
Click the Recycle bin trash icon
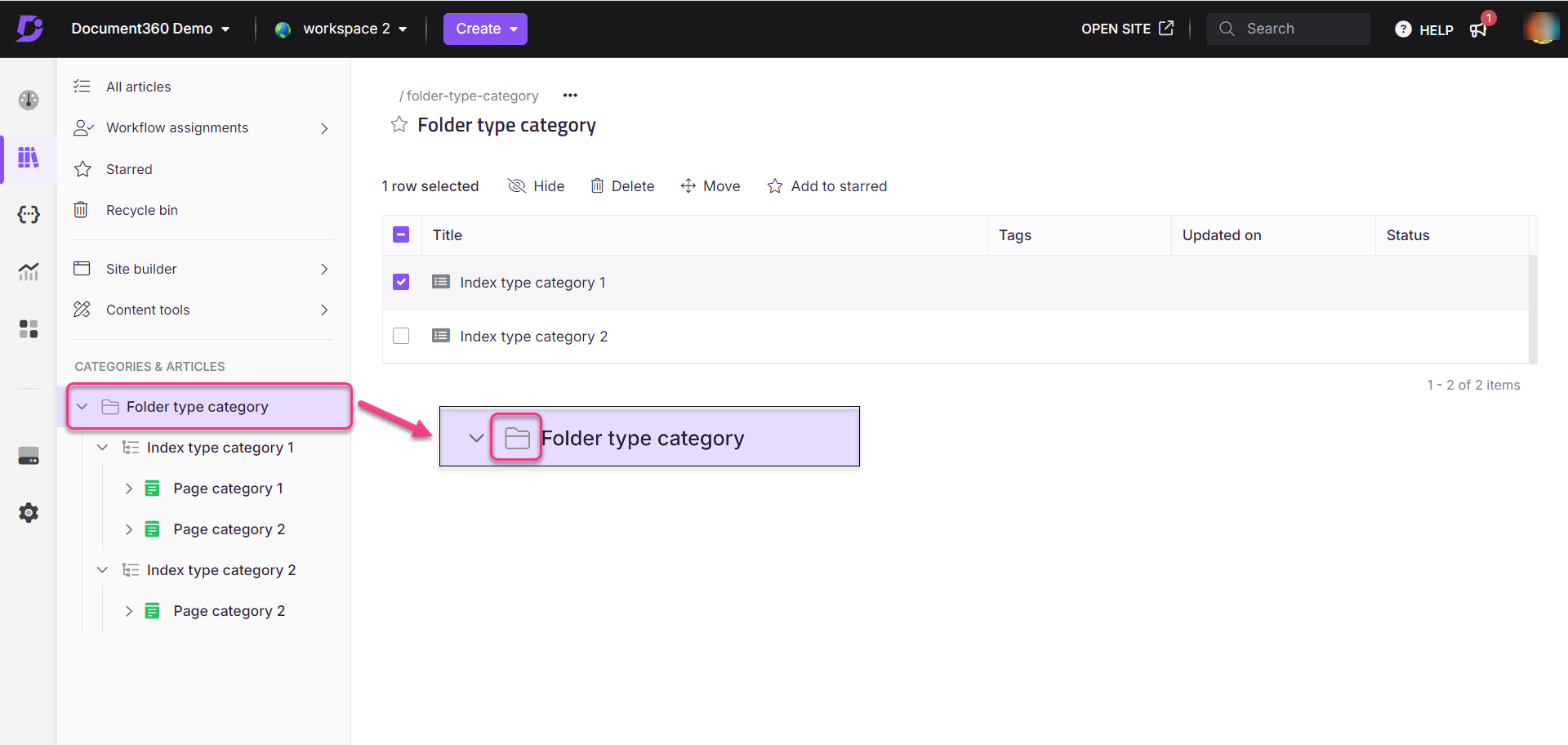coord(81,210)
